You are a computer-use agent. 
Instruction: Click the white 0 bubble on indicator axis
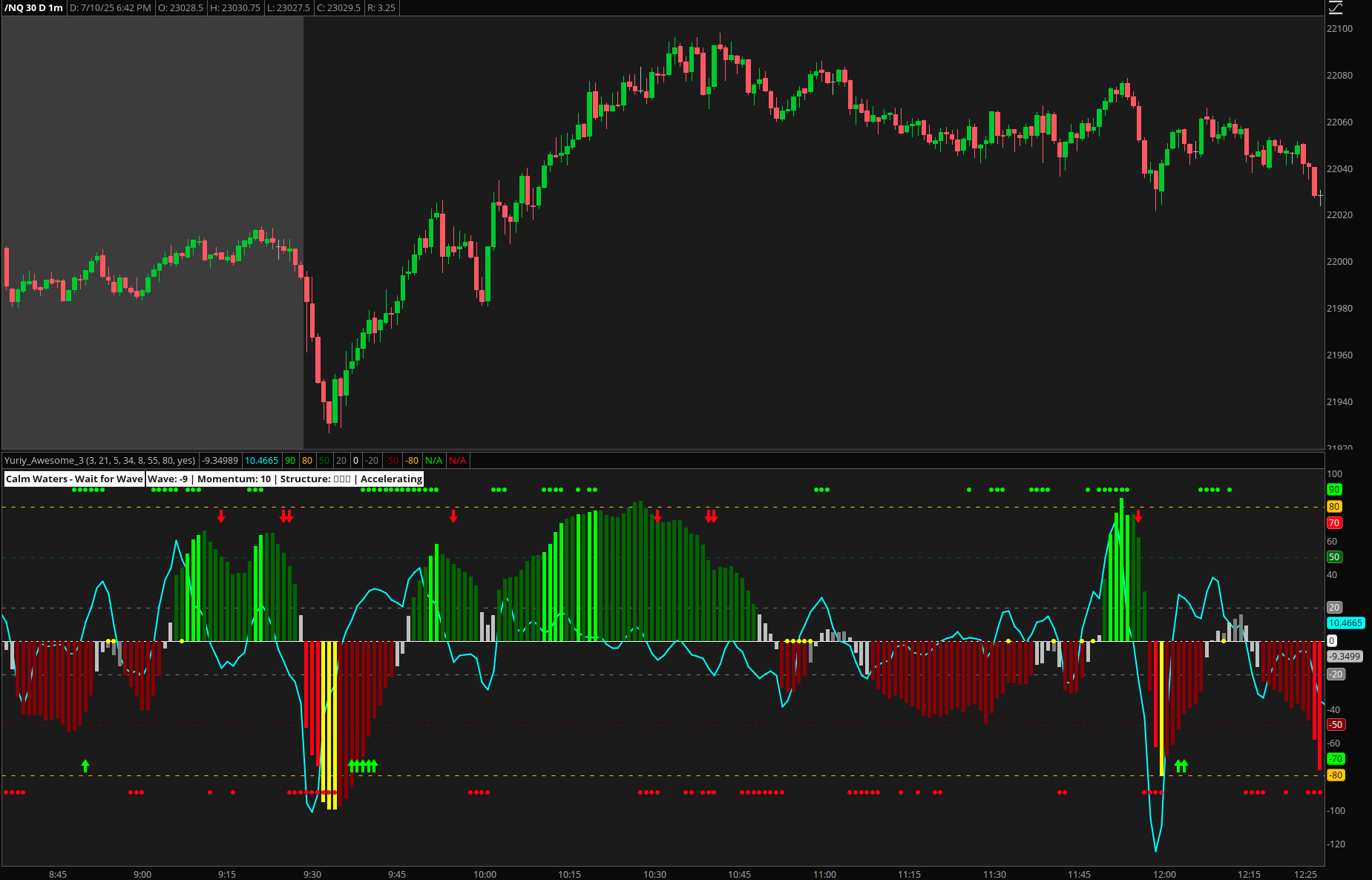(1332, 641)
